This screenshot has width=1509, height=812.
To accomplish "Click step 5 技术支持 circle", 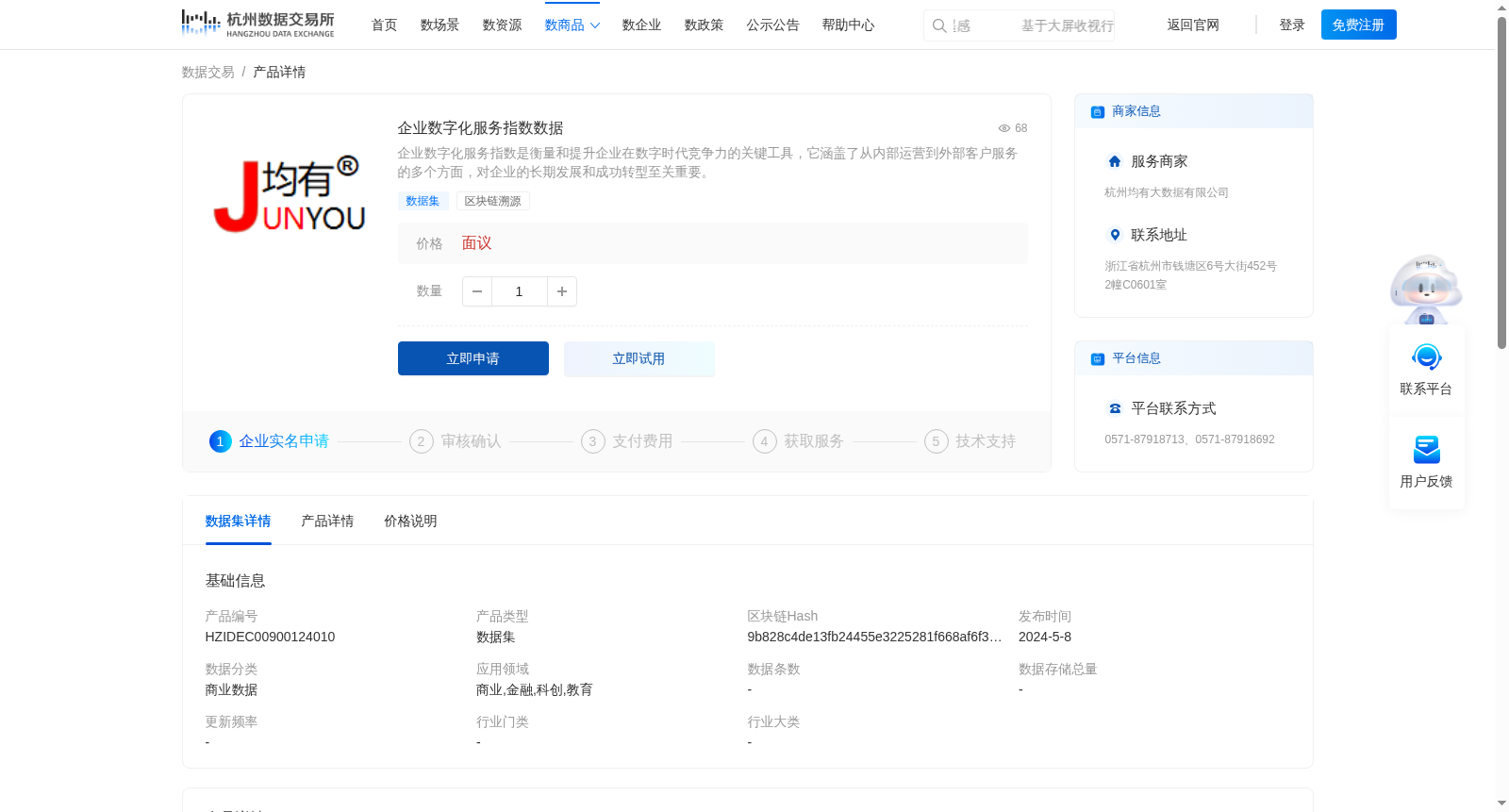I will [x=937, y=441].
